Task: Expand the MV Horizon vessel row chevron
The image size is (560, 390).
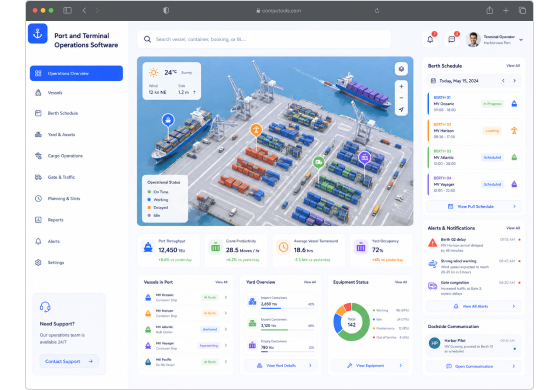Action: point(226,313)
